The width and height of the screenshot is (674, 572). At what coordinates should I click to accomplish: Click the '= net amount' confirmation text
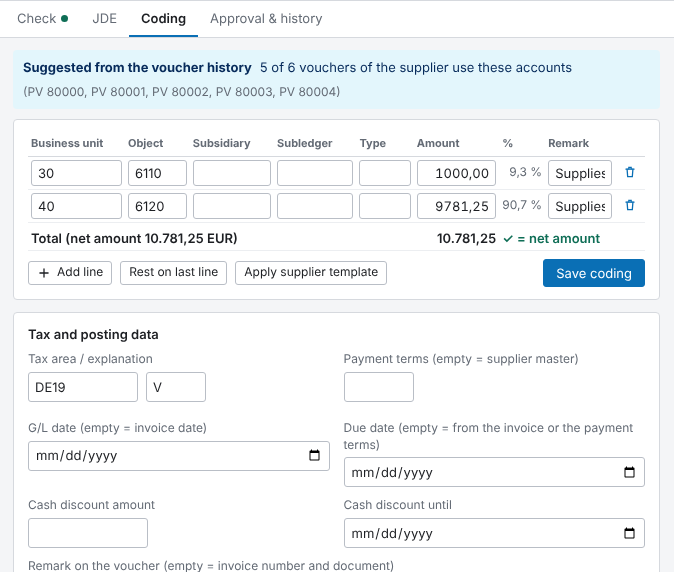558,239
